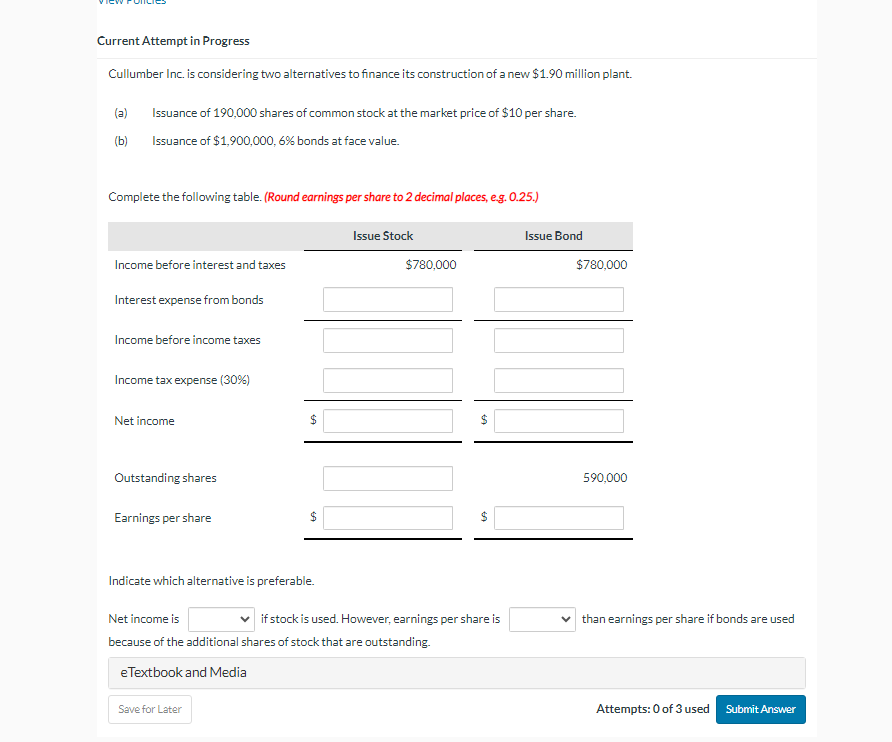
Task: Select the Issue Bond income before taxes field
Action: coord(558,340)
